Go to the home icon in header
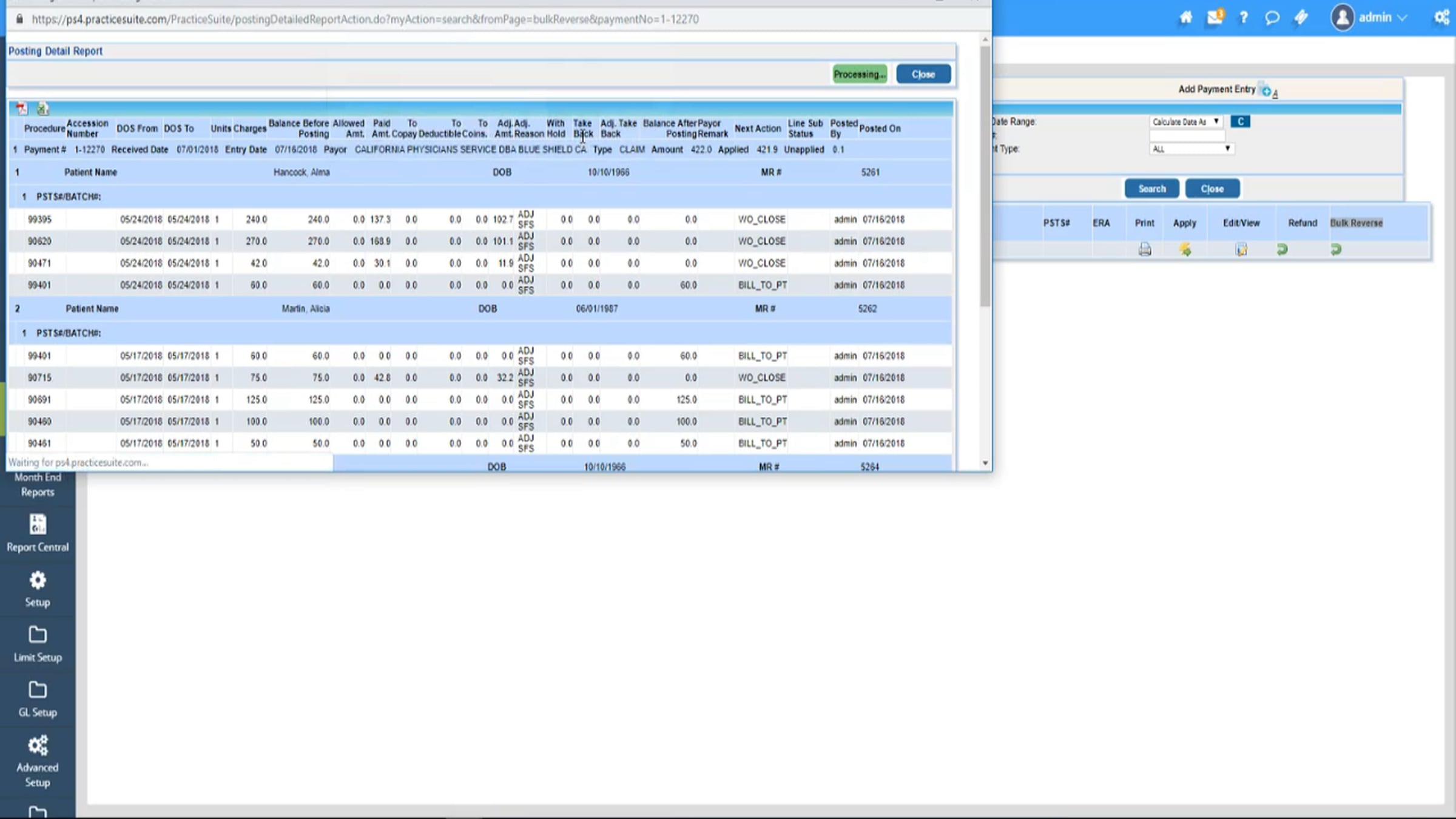This screenshot has width=1456, height=819. 1185,17
